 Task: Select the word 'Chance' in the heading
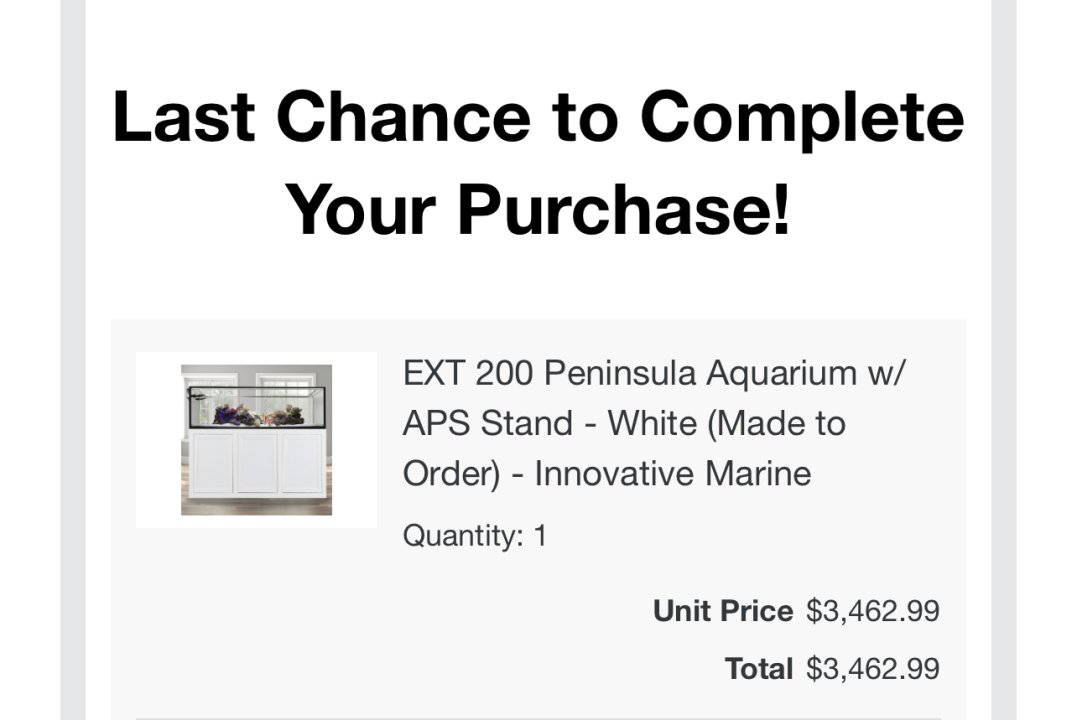(403, 117)
